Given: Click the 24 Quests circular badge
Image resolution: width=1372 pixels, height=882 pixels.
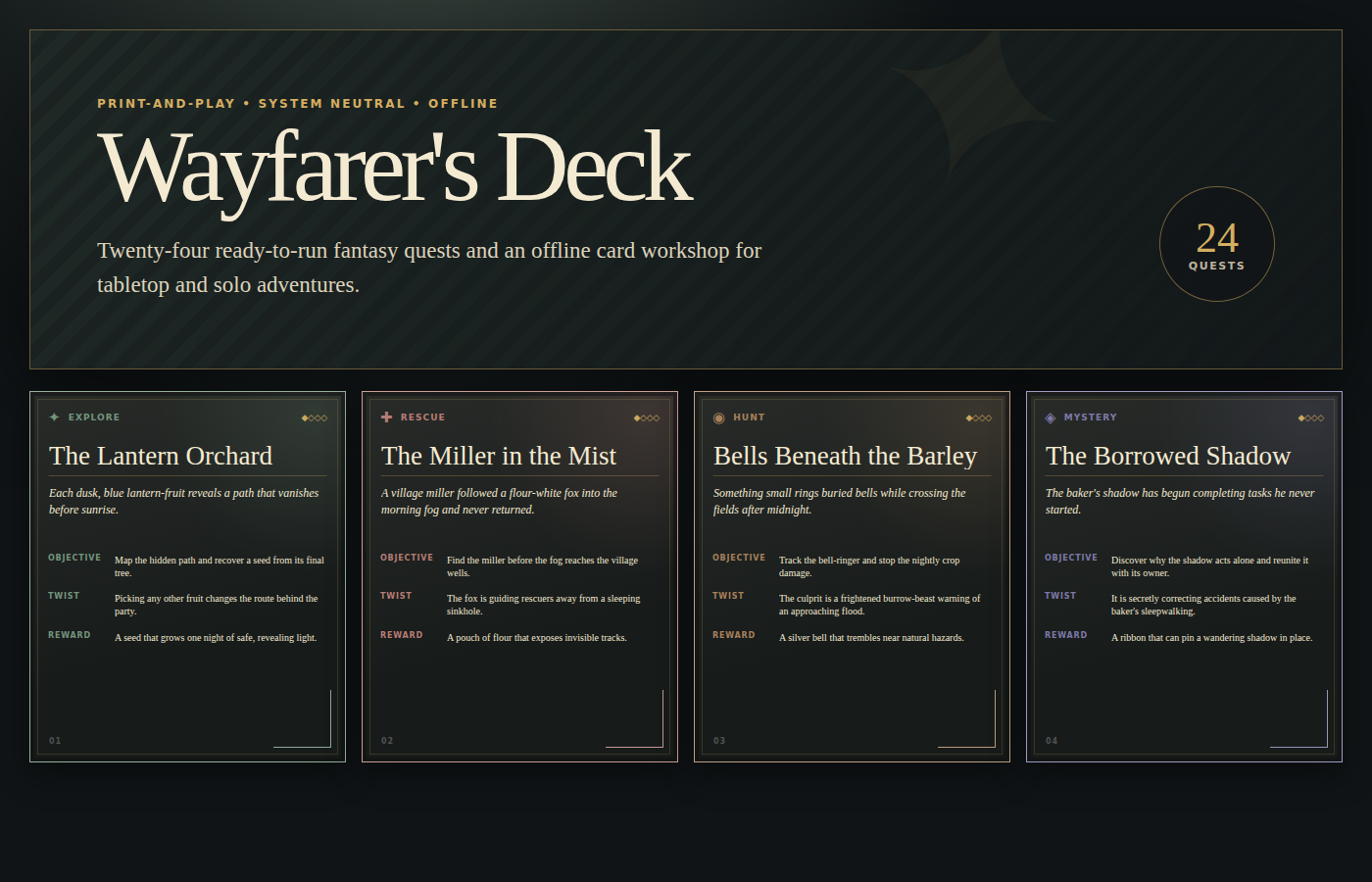Looking at the screenshot, I should click(x=1217, y=244).
